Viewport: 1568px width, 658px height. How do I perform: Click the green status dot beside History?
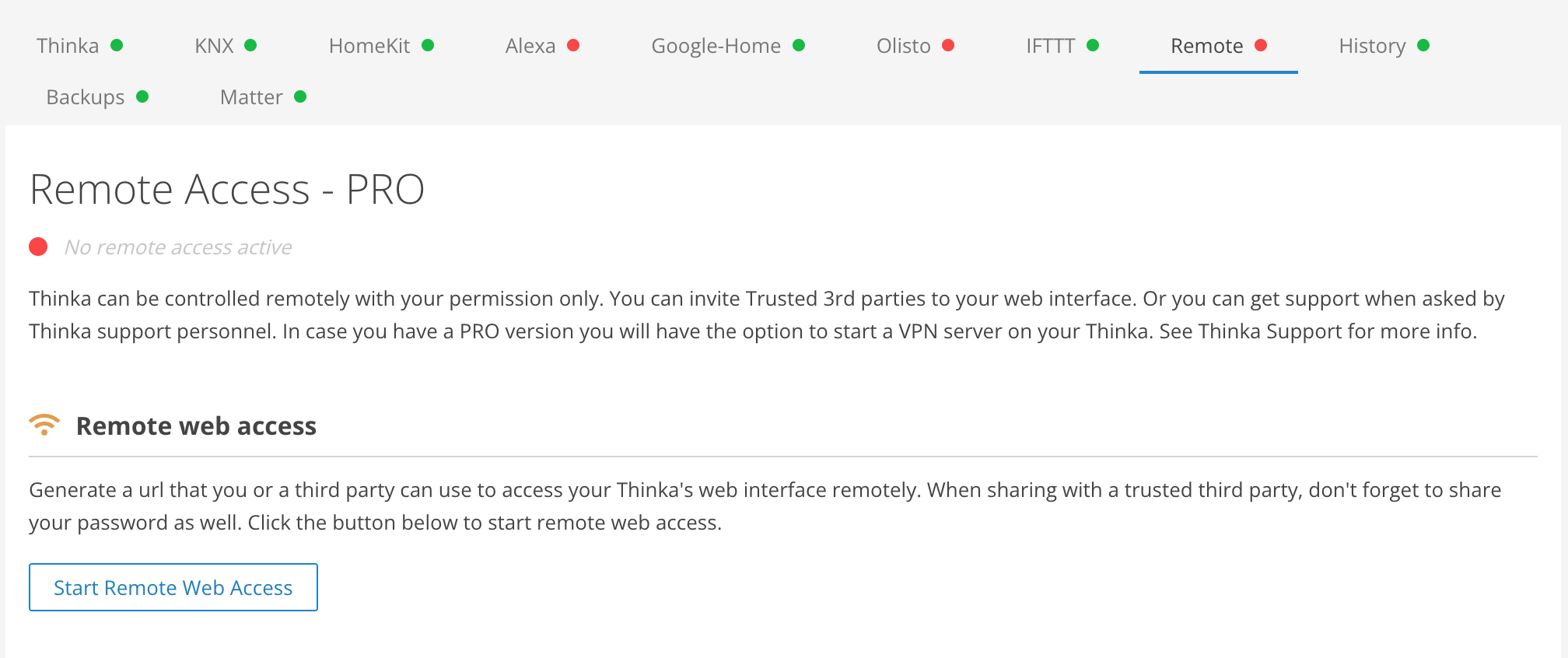(1423, 45)
